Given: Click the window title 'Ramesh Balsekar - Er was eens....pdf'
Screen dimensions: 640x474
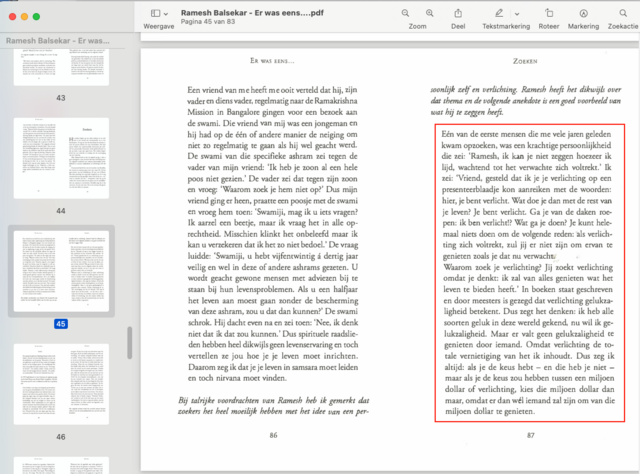Looking at the screenshot, I should click(252, 13).
